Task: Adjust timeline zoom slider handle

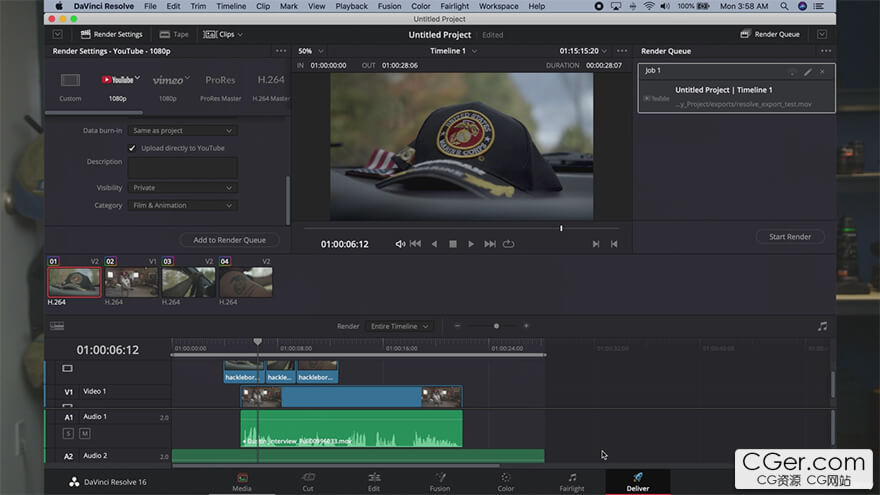Action: point(496,326)
